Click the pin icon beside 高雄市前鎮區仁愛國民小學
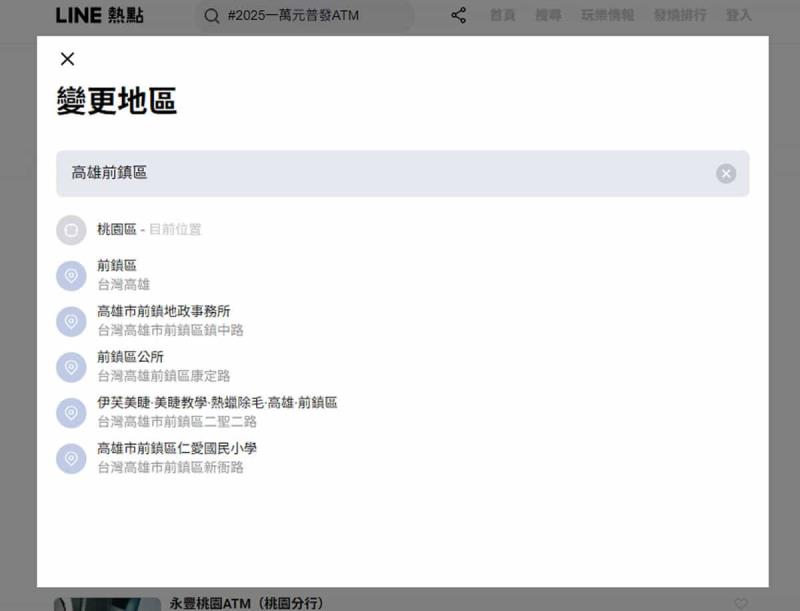 (70, 457)
